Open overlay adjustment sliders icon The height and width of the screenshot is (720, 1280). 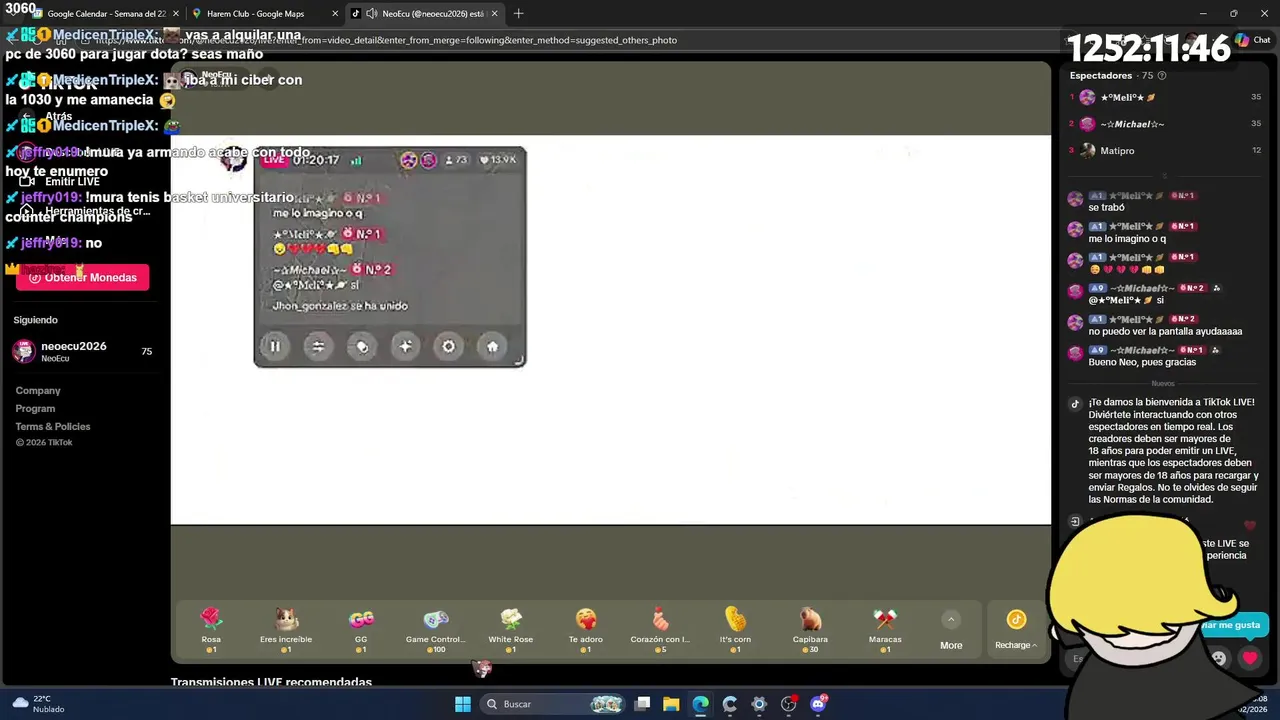click(x=318, y=346)
